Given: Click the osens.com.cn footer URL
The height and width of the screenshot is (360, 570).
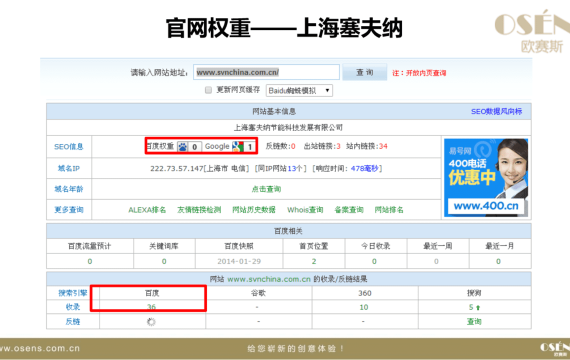Looking at the screenshot, I should [x=40, y=348].
